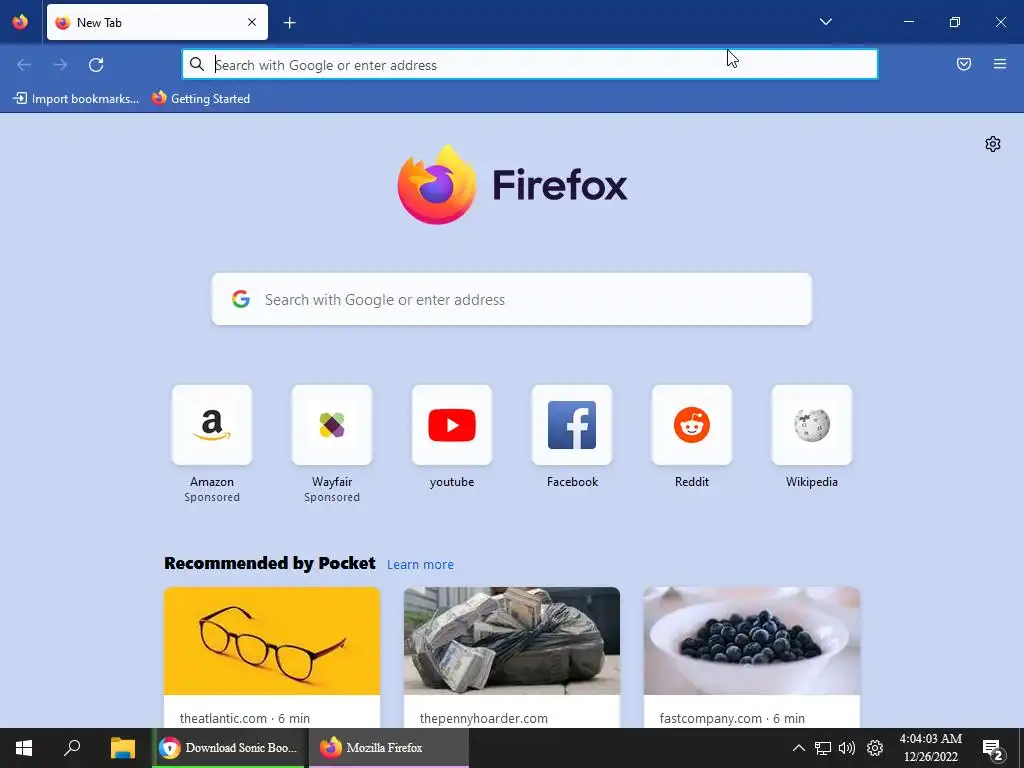This screenshot has width=1024, height=768.
Task: Open the fastcompany.com blueberries article
Action: coord(752,657)
